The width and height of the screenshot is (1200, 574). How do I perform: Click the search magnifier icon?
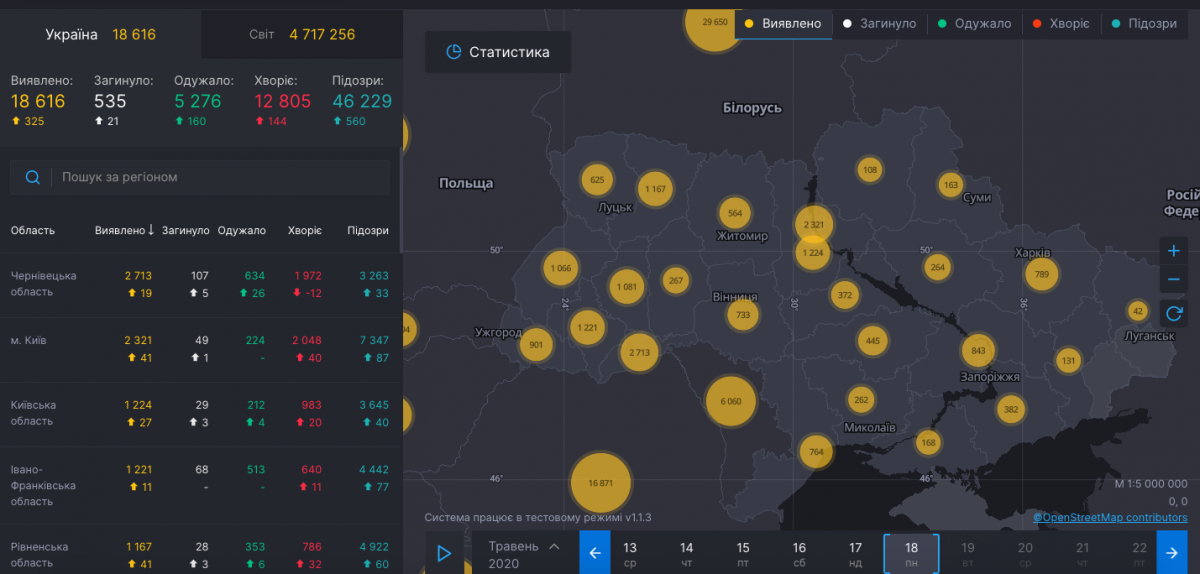[x=33, y=177]
